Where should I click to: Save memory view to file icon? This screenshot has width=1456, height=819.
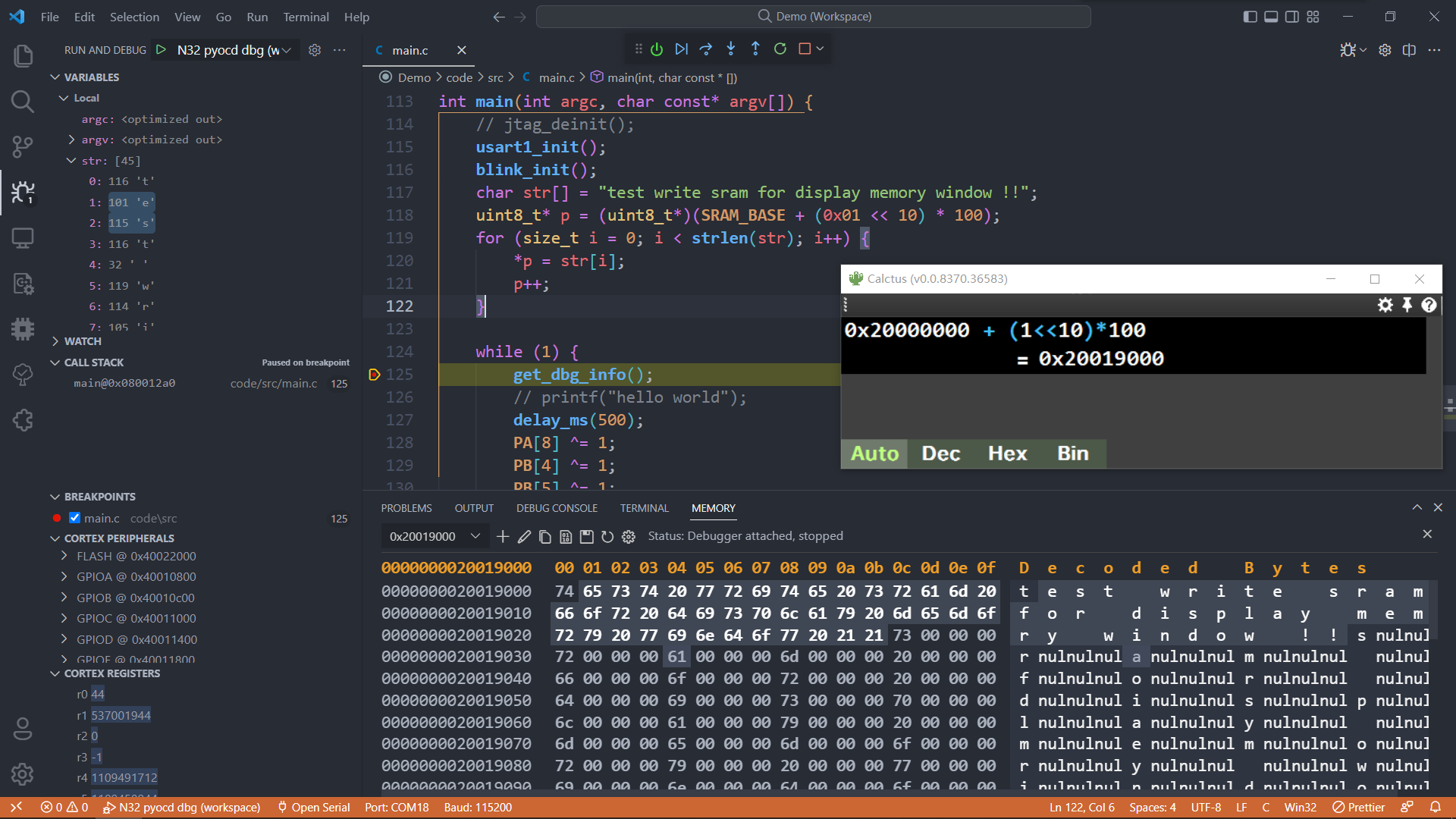[x=586, y=537]
